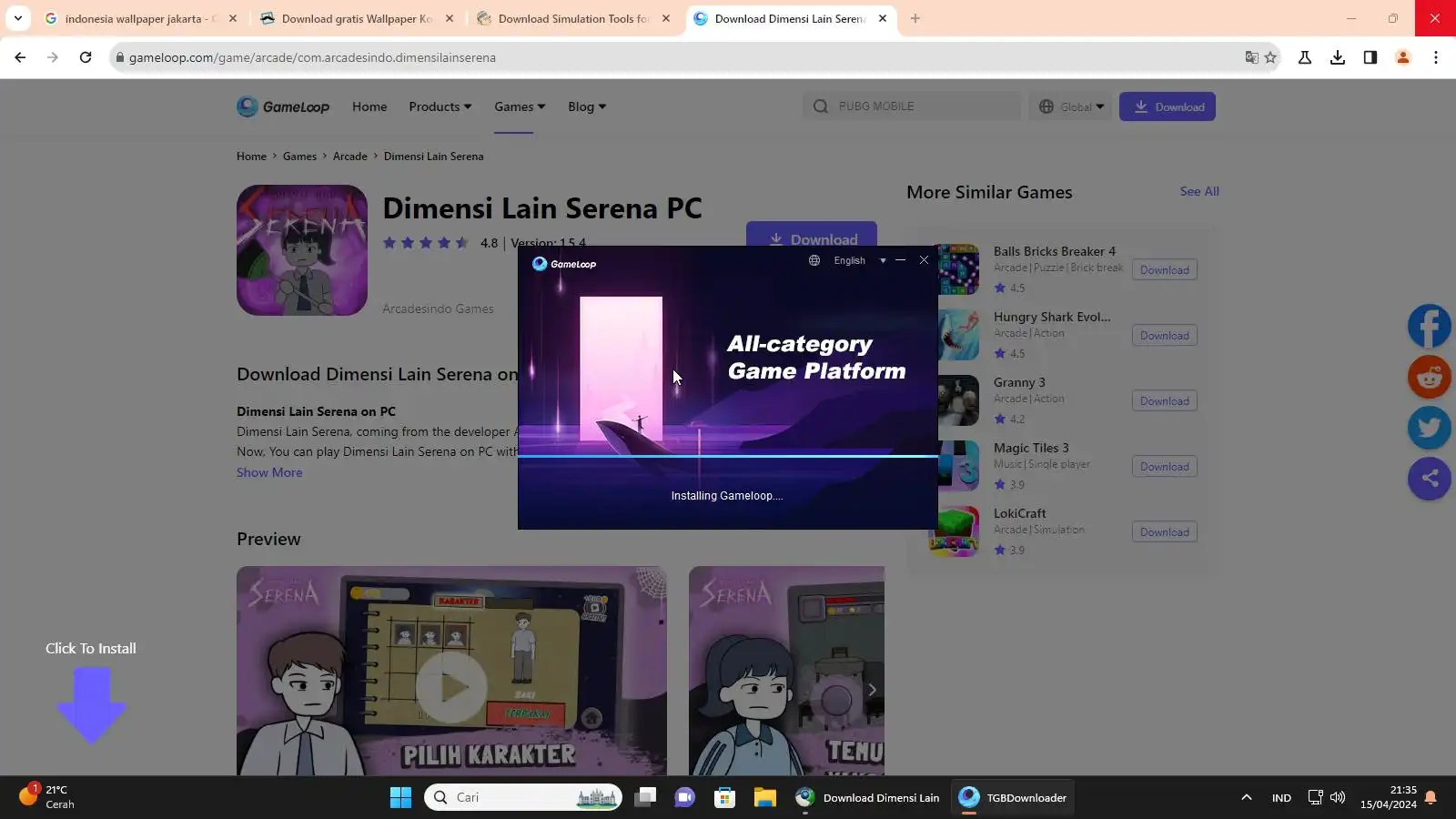Expand the Games menu
Image resolution: width=1456 pixels, height=819 pixels.
click(520, 106)
